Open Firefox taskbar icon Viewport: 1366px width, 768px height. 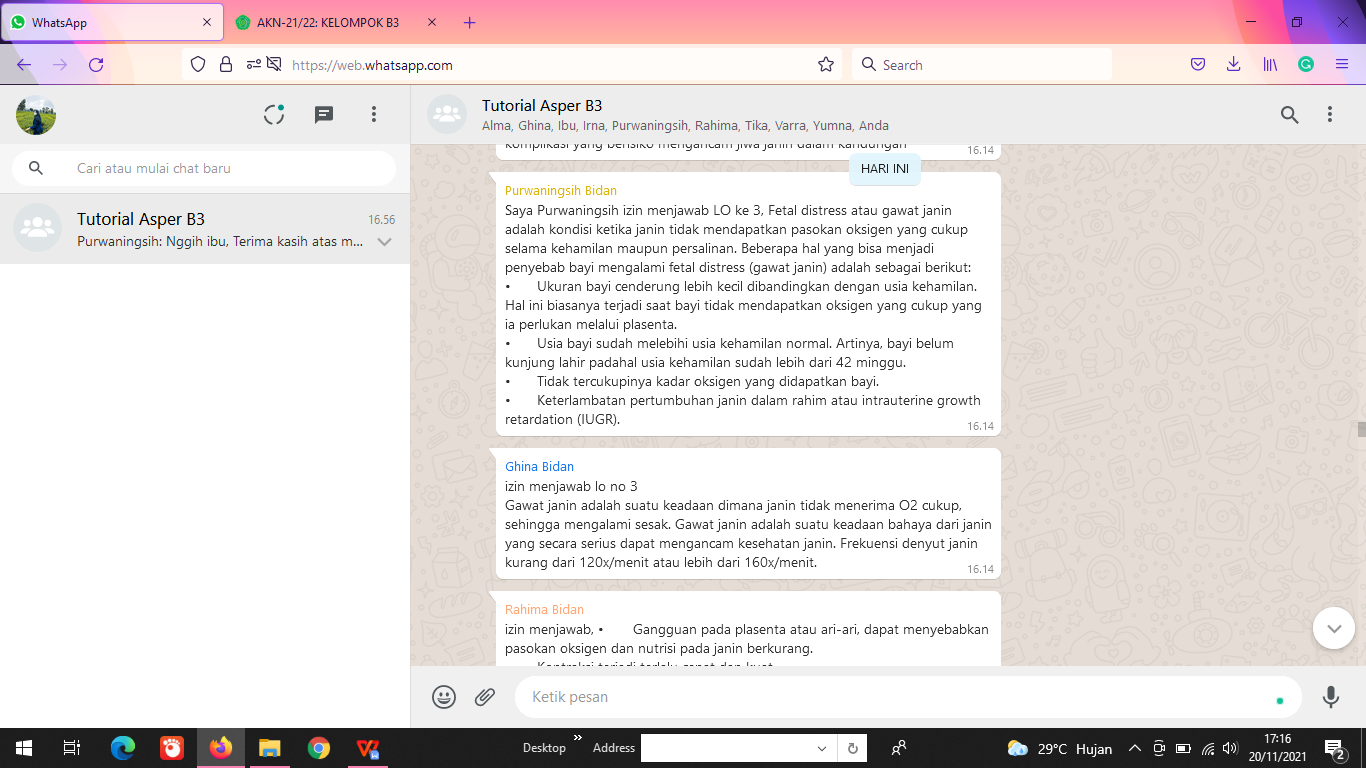point(221,748)
